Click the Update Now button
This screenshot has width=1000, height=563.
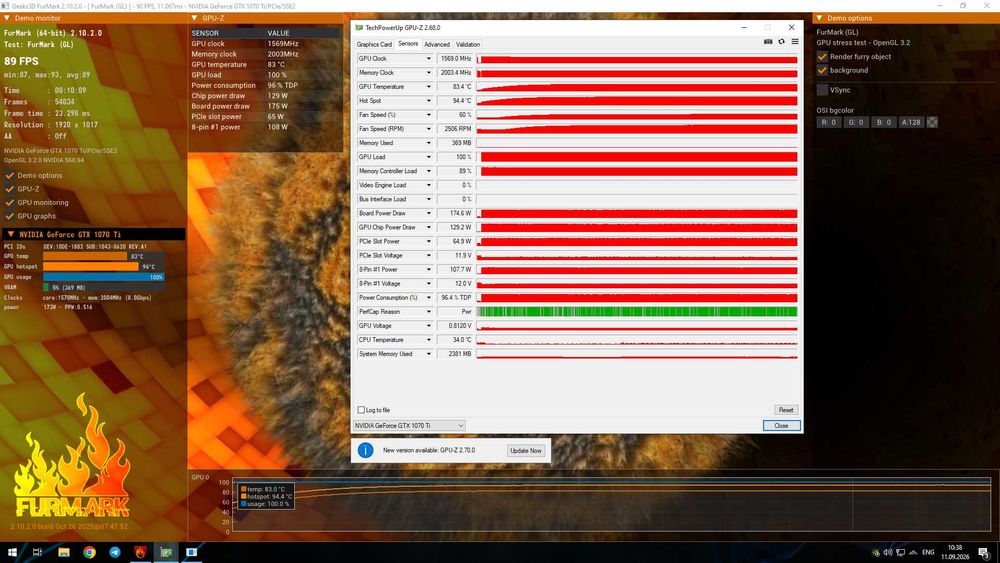coord(526,451)
